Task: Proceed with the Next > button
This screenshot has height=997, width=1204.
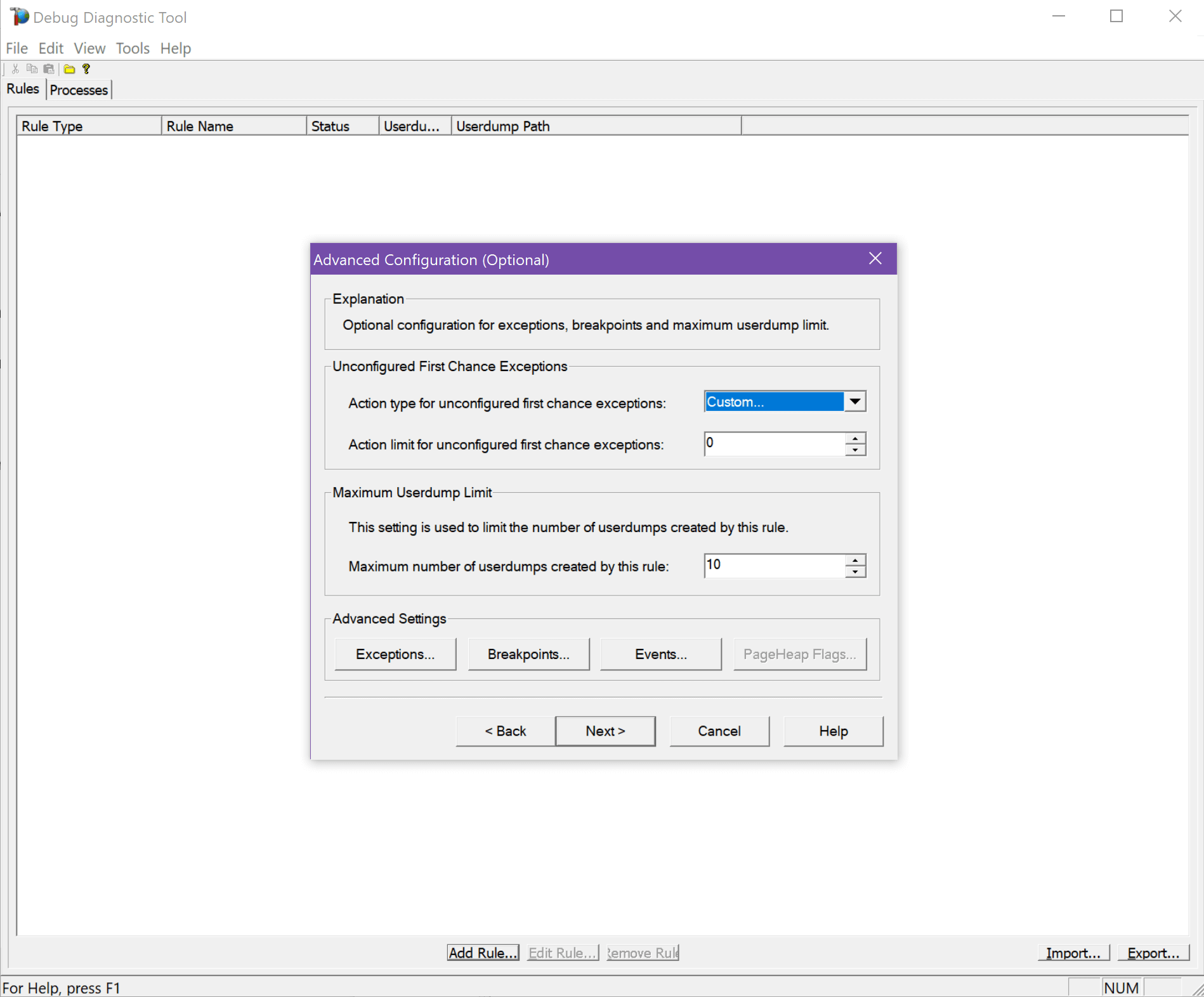Action: (606, 731)
